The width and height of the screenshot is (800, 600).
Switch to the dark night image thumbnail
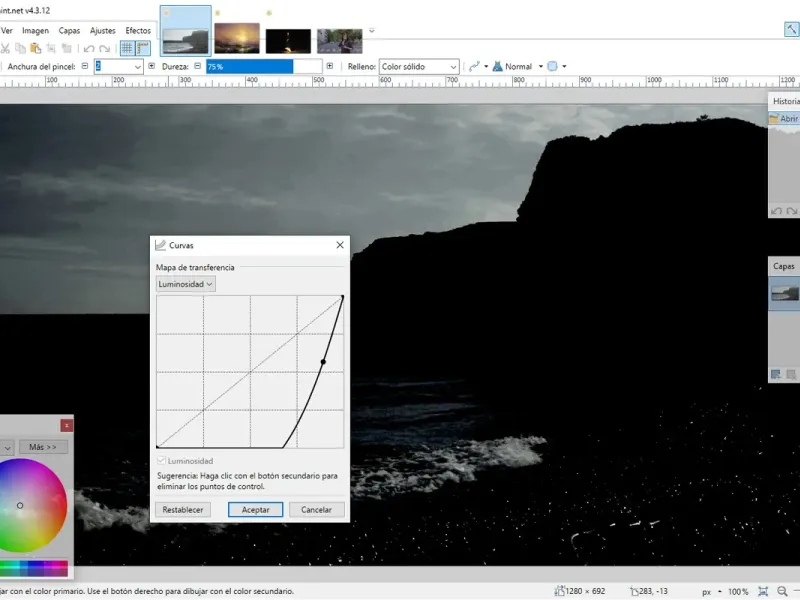[x=288, y=41]
